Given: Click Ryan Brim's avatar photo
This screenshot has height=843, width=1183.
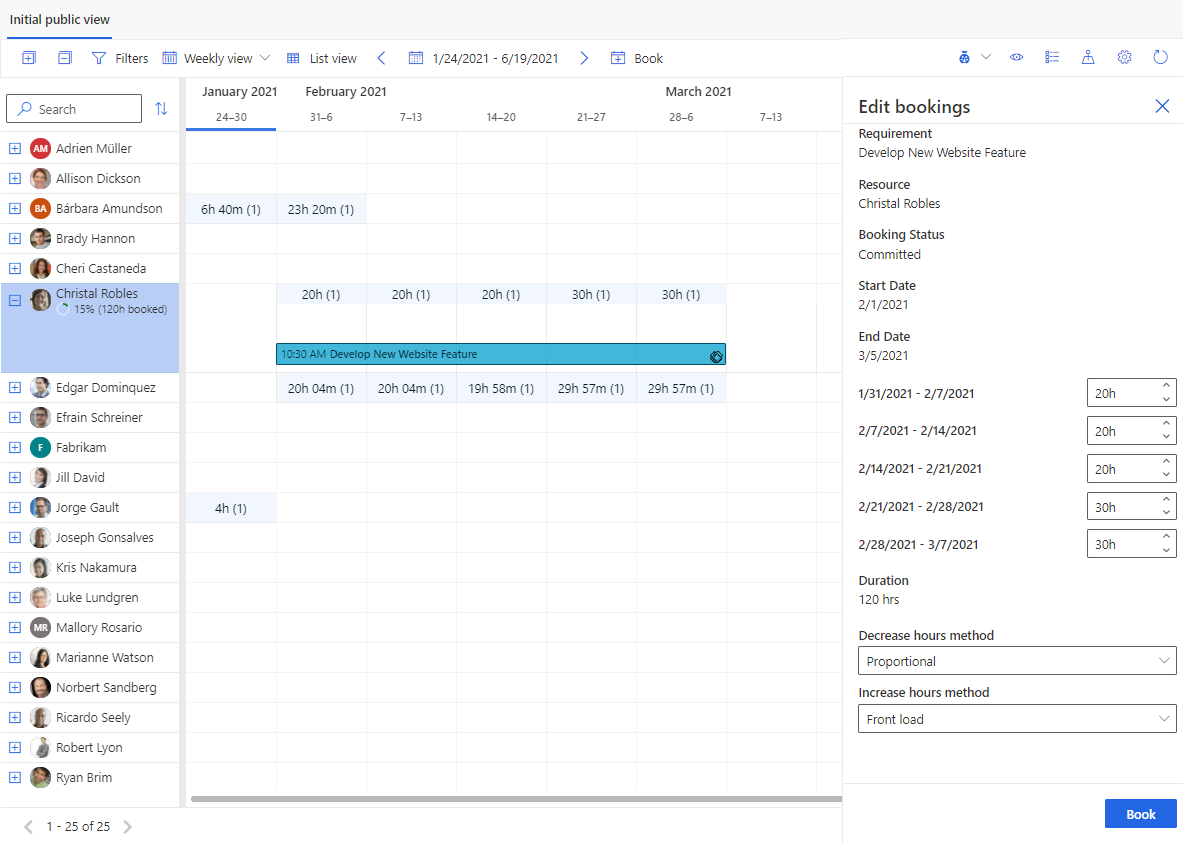Looking at the screenshot, I should pos(40,777).
